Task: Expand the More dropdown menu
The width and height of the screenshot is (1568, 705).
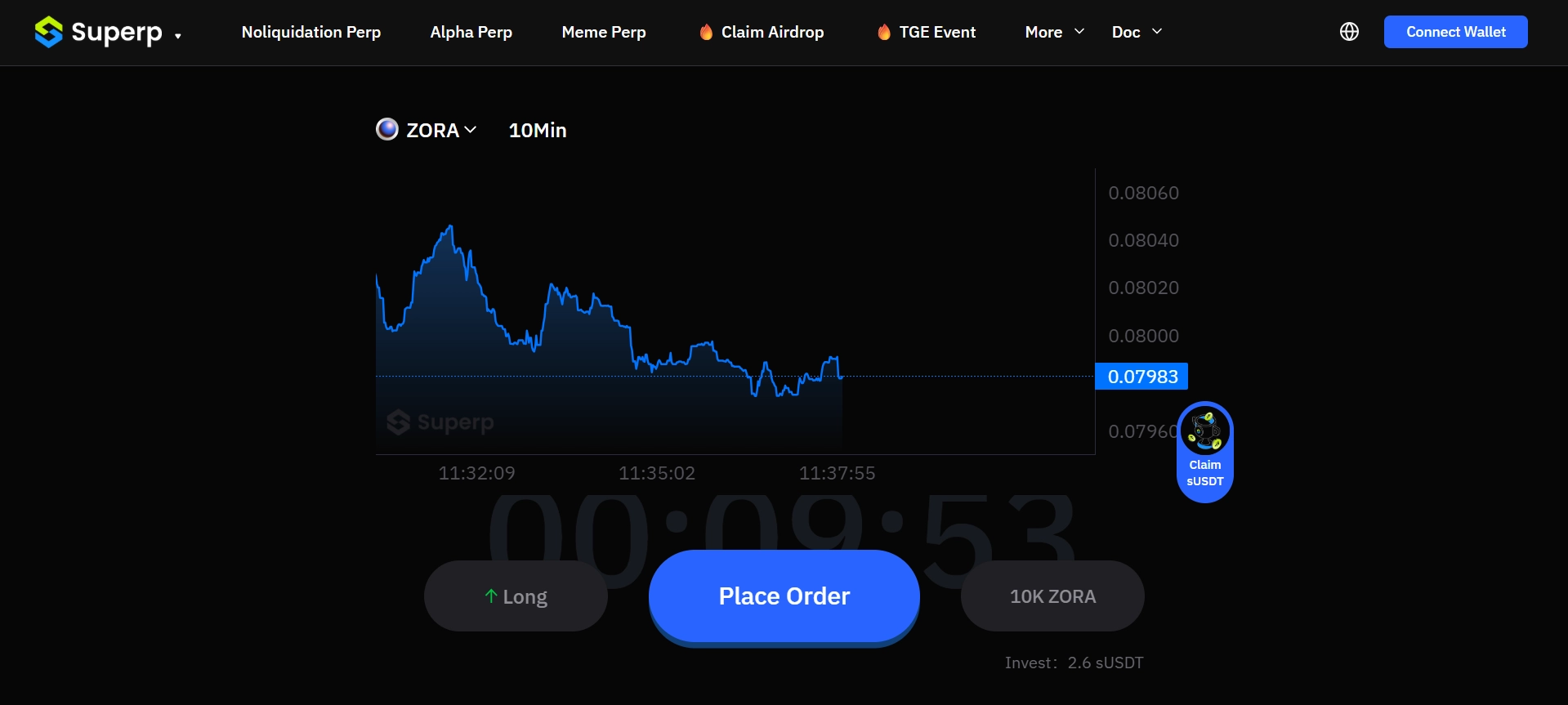Action: tap(1054, 32)
